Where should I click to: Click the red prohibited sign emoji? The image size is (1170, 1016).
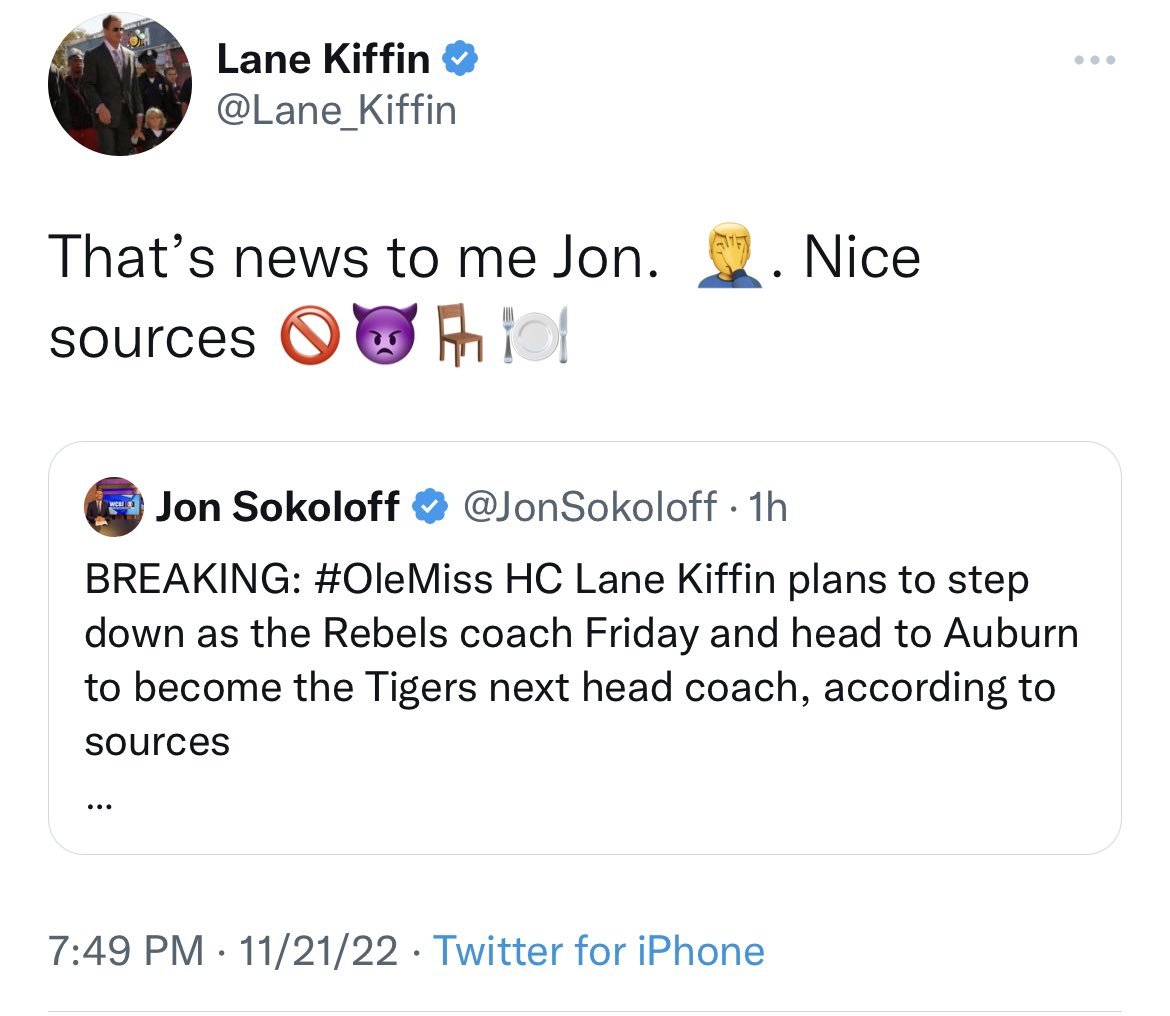[x=310, y=335]
